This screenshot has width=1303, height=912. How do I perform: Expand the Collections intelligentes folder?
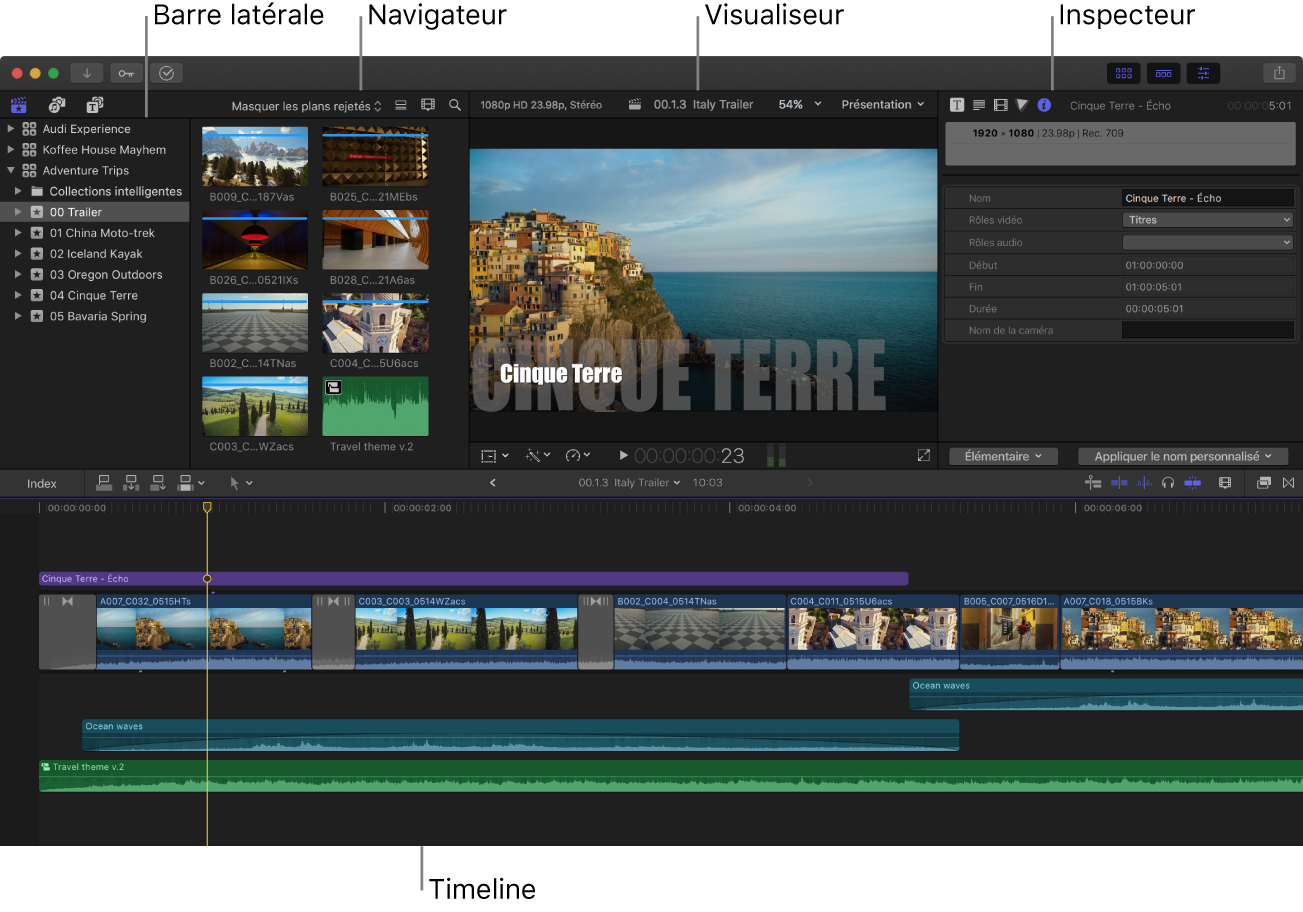[16, 191]
